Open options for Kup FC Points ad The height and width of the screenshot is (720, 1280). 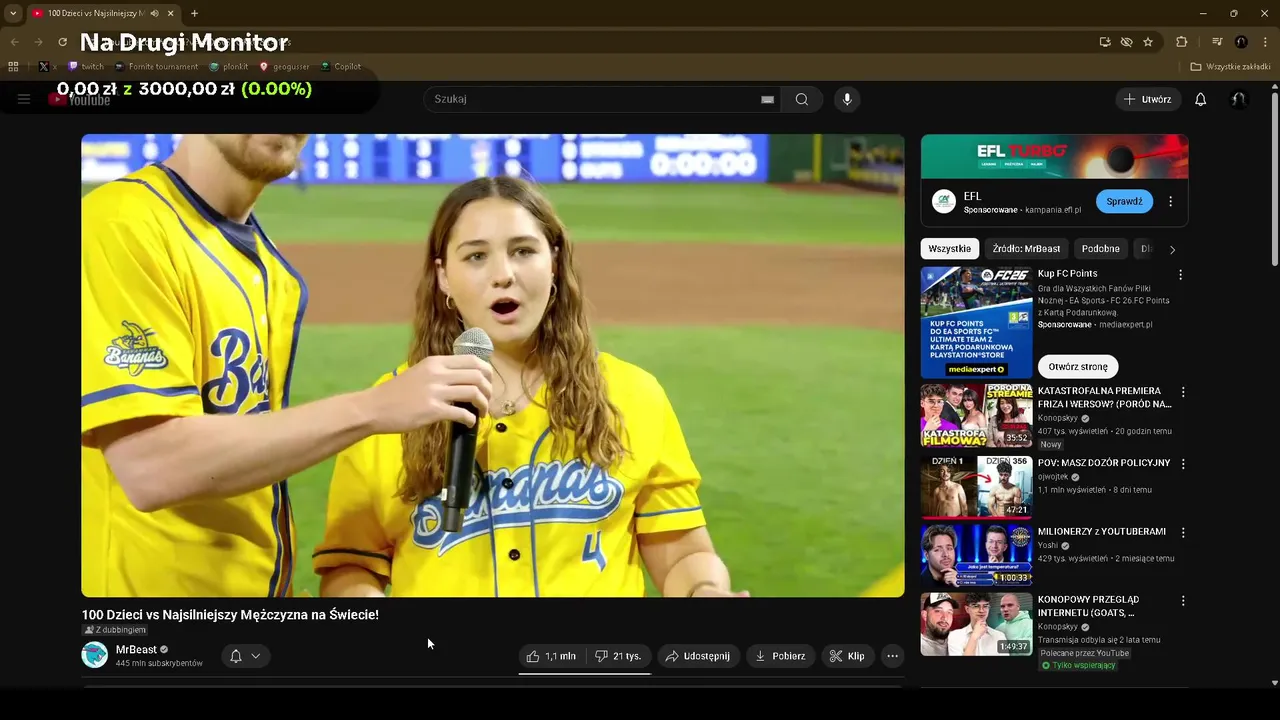coord(1180,274)
